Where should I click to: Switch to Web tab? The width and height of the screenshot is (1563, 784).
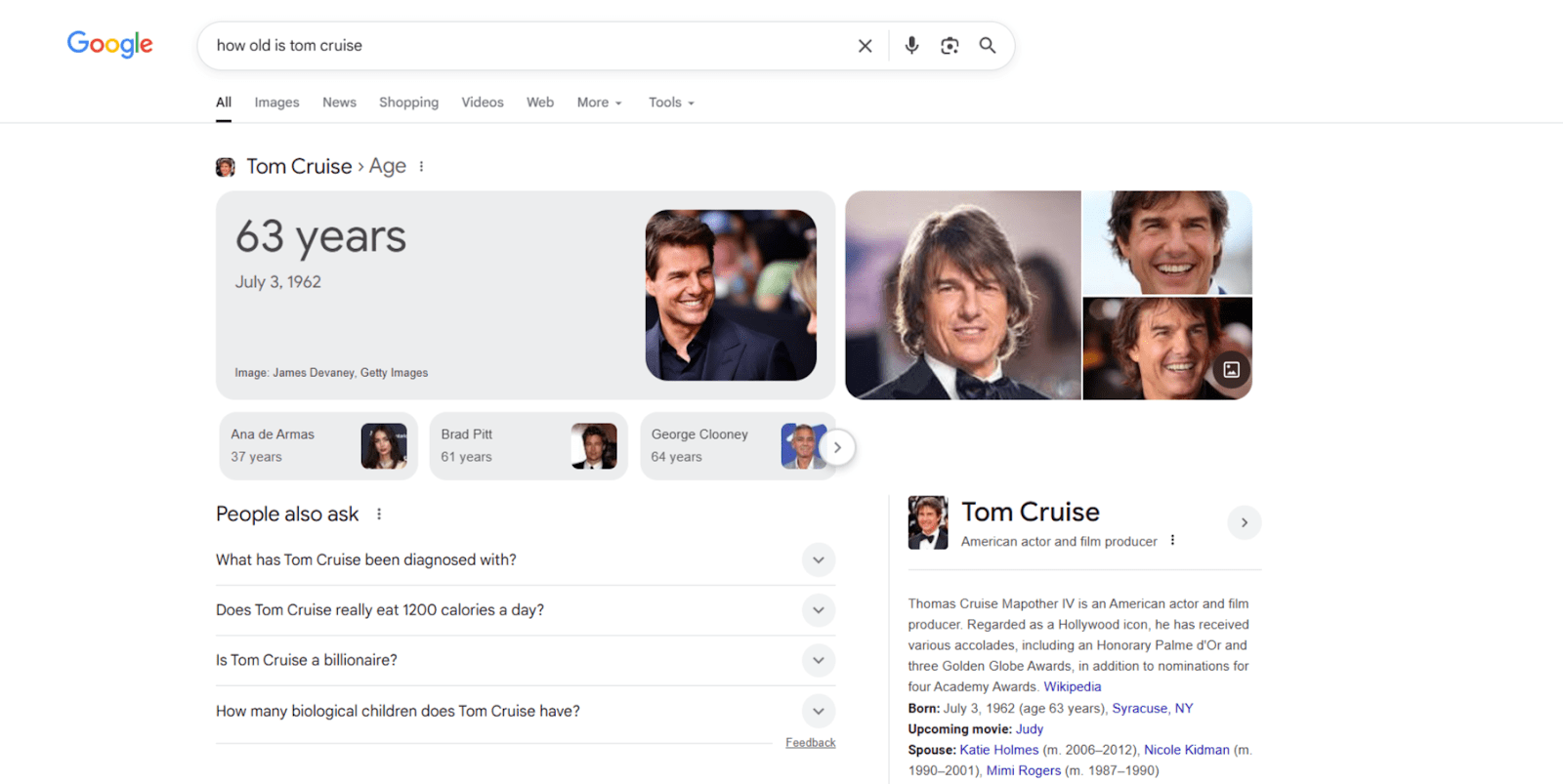(x=540, y=103)
